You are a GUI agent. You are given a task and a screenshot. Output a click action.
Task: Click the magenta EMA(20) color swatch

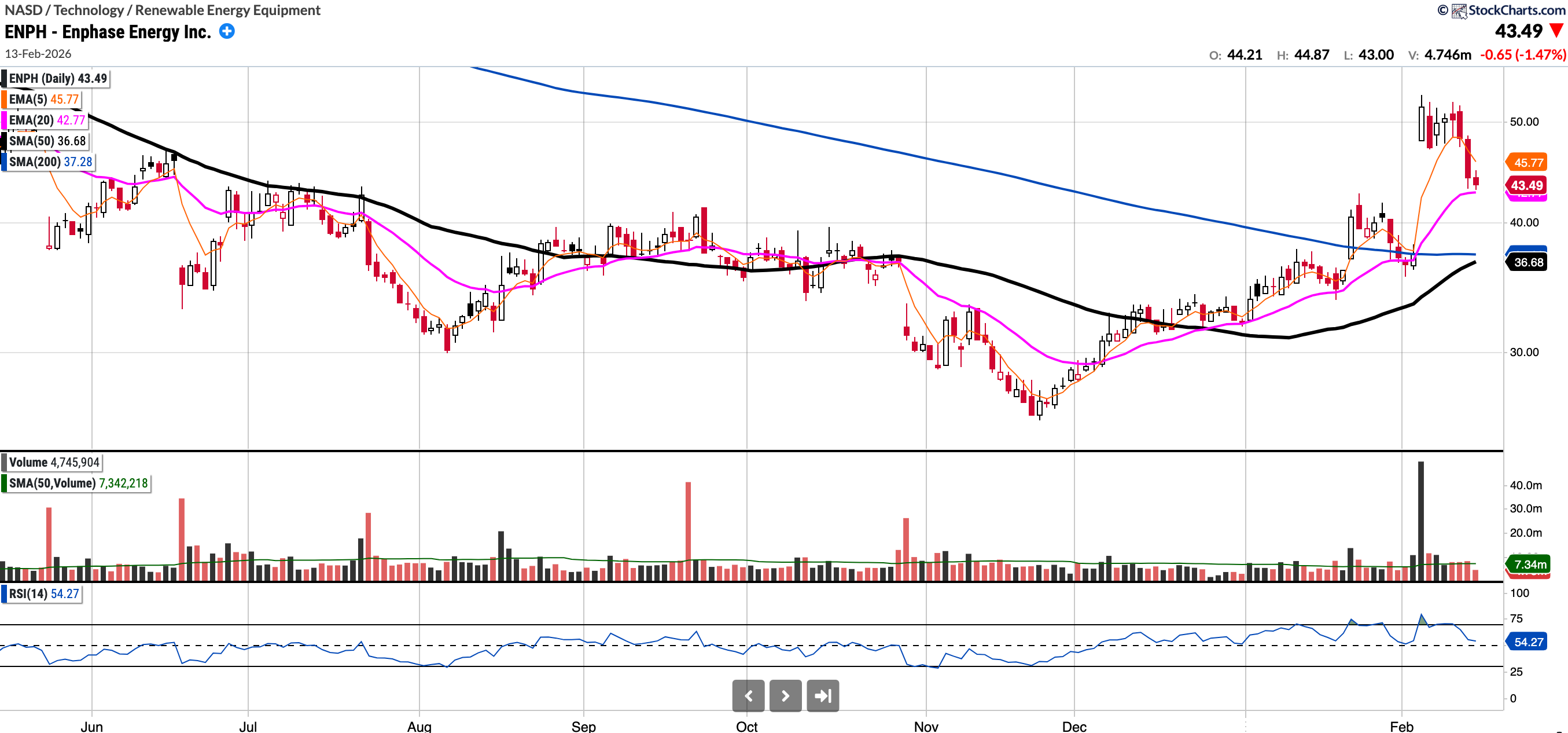(3, 120)
